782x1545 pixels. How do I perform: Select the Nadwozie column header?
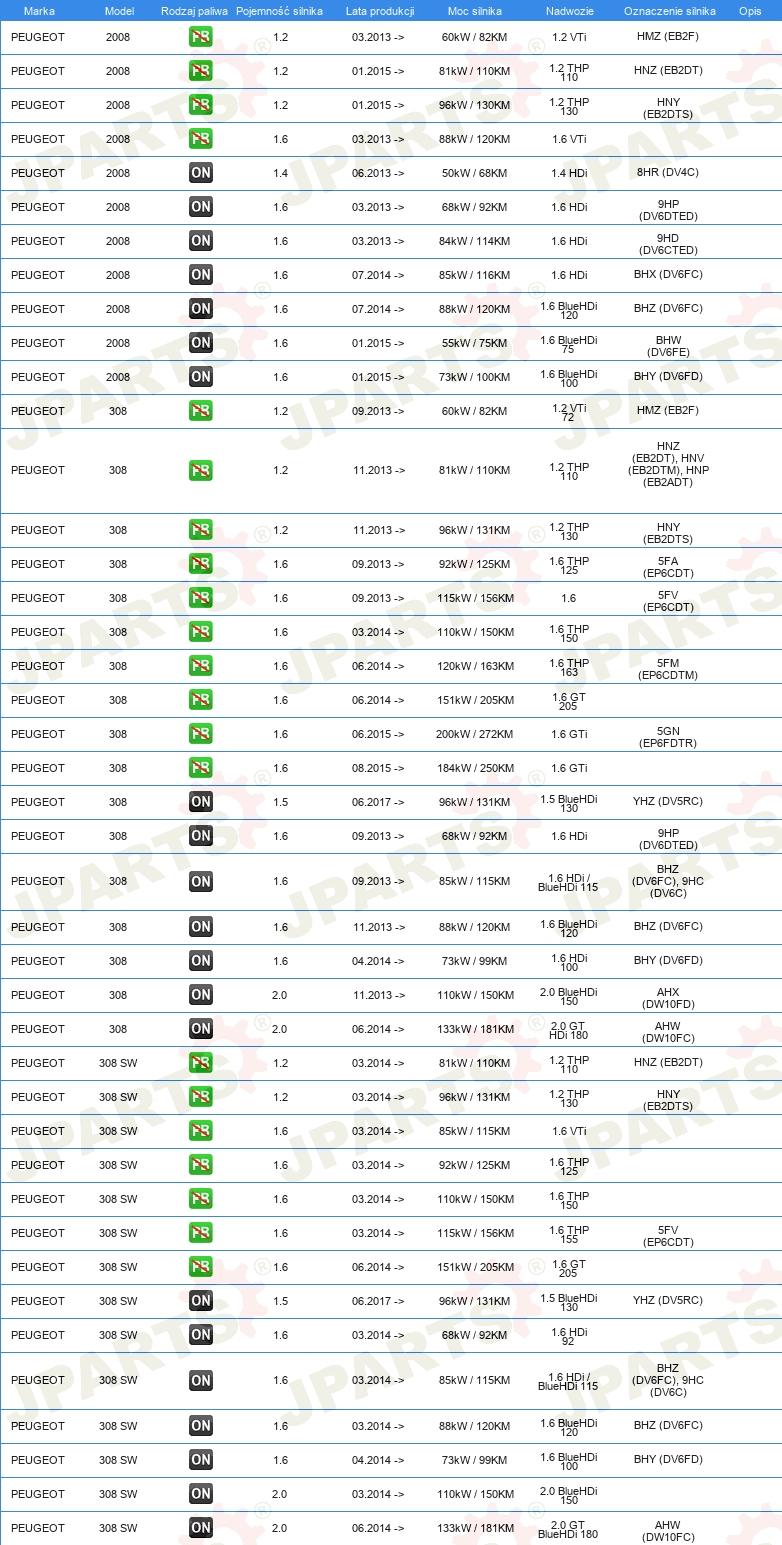(x=569, y=10)
